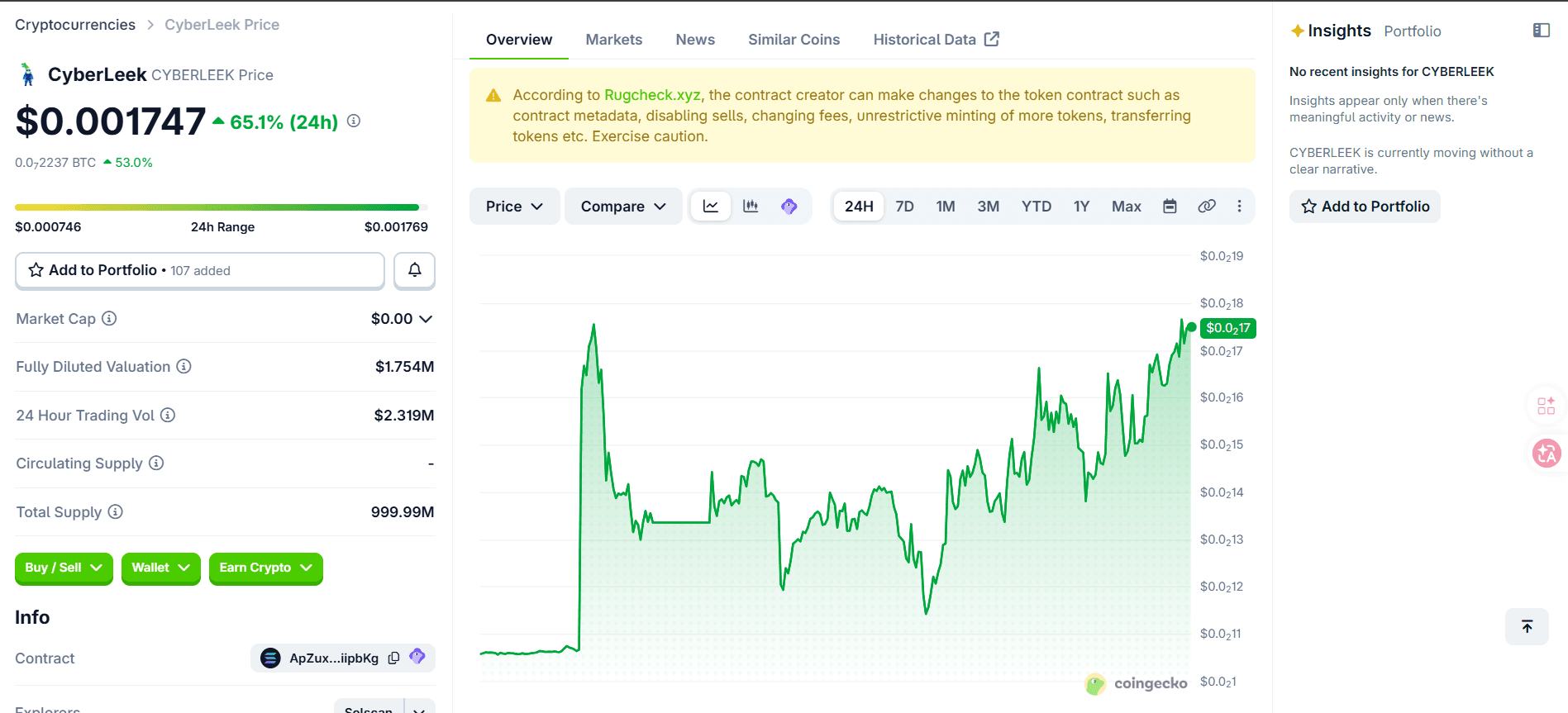Click the purple diamond icon beside the contract address
This screenshot has width=1568, height=713.
417,657
